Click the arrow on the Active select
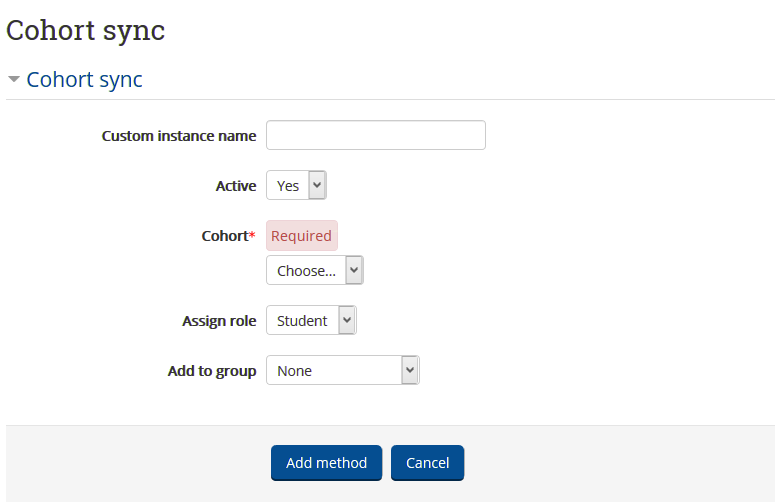Image resolution: width=775 pixels, height=502 pixels. coord(317,185)
